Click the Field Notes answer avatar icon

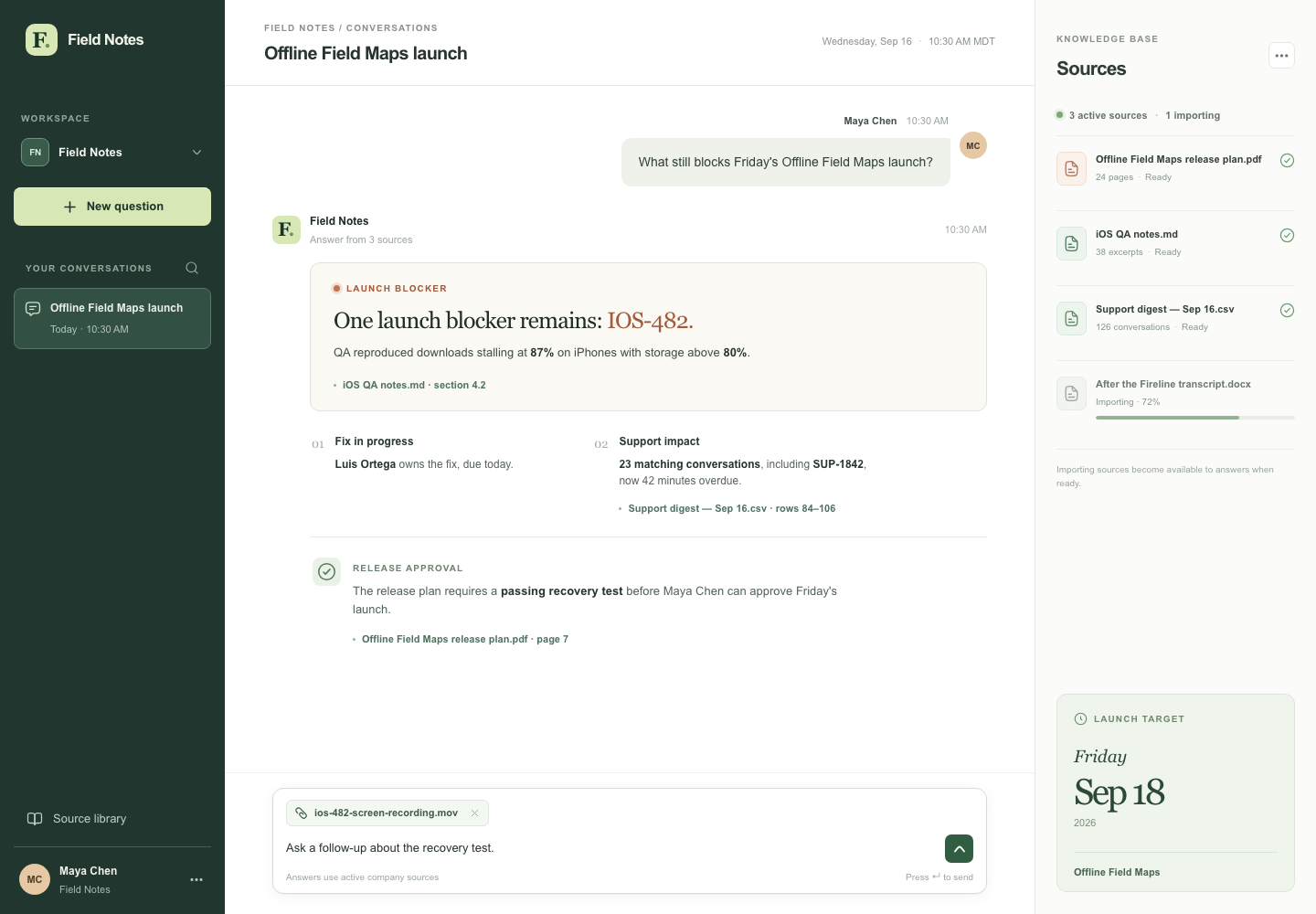point(286,229)
